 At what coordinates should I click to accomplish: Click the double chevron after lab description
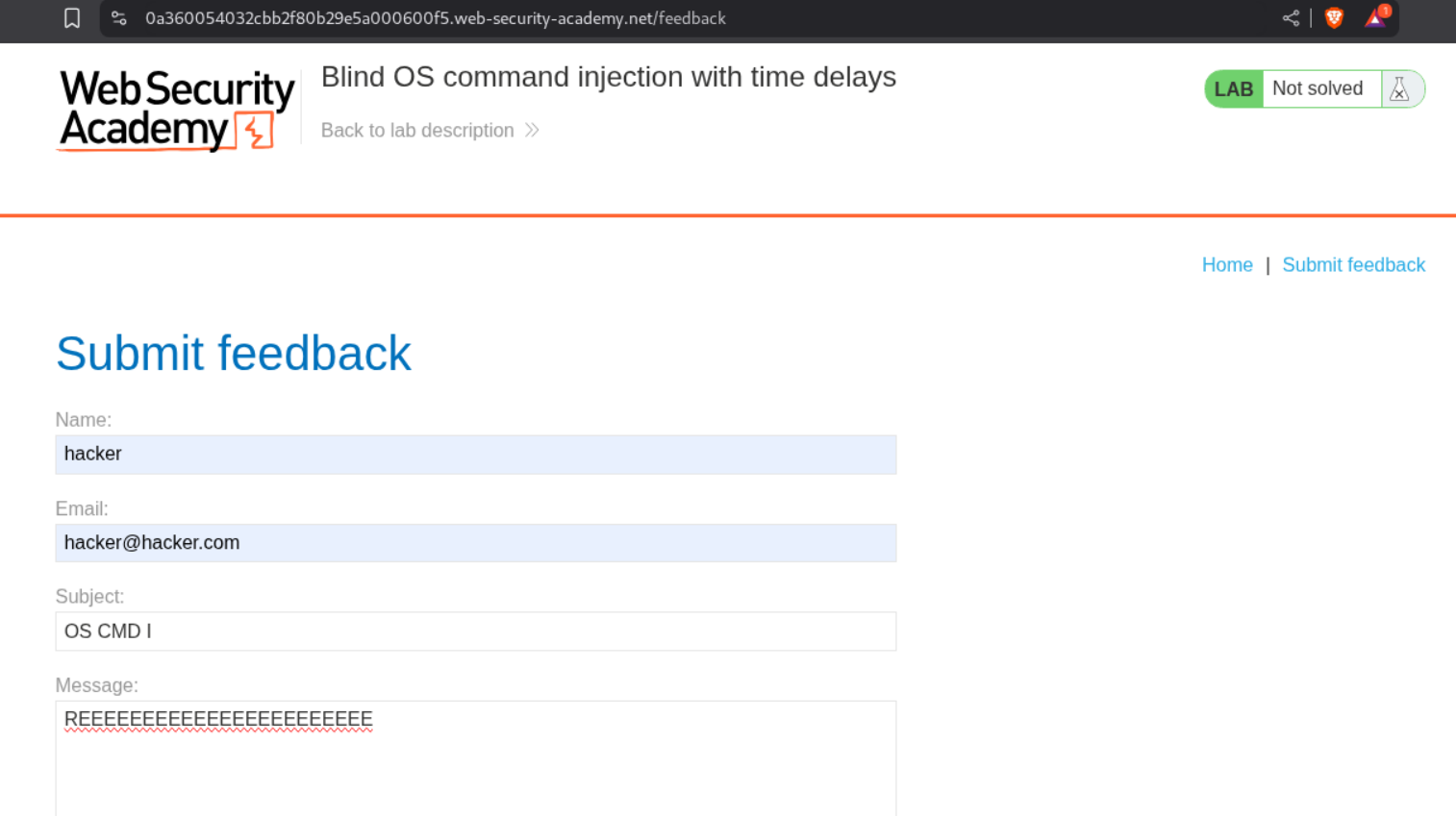(532, 130)
